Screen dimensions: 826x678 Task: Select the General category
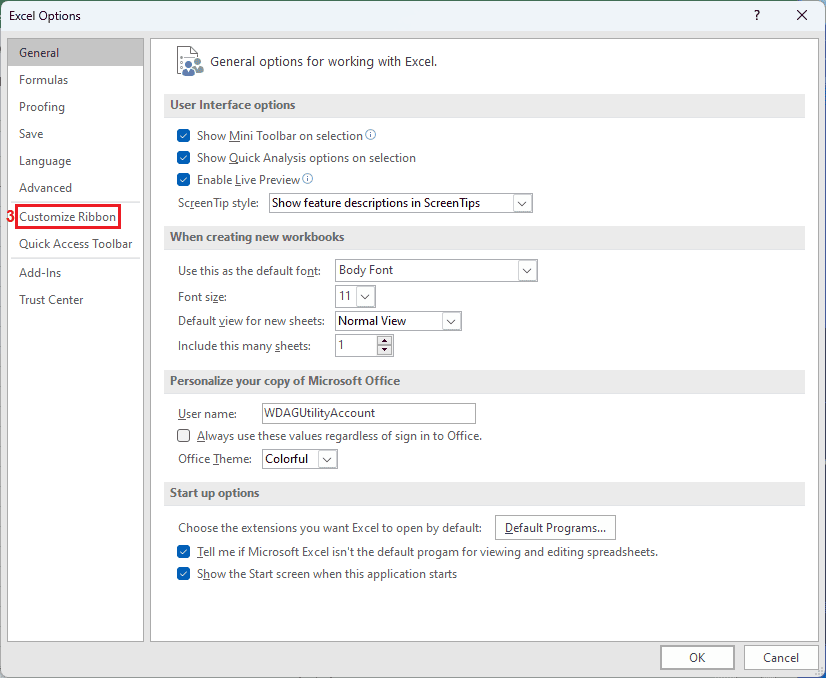click(76, 53)
